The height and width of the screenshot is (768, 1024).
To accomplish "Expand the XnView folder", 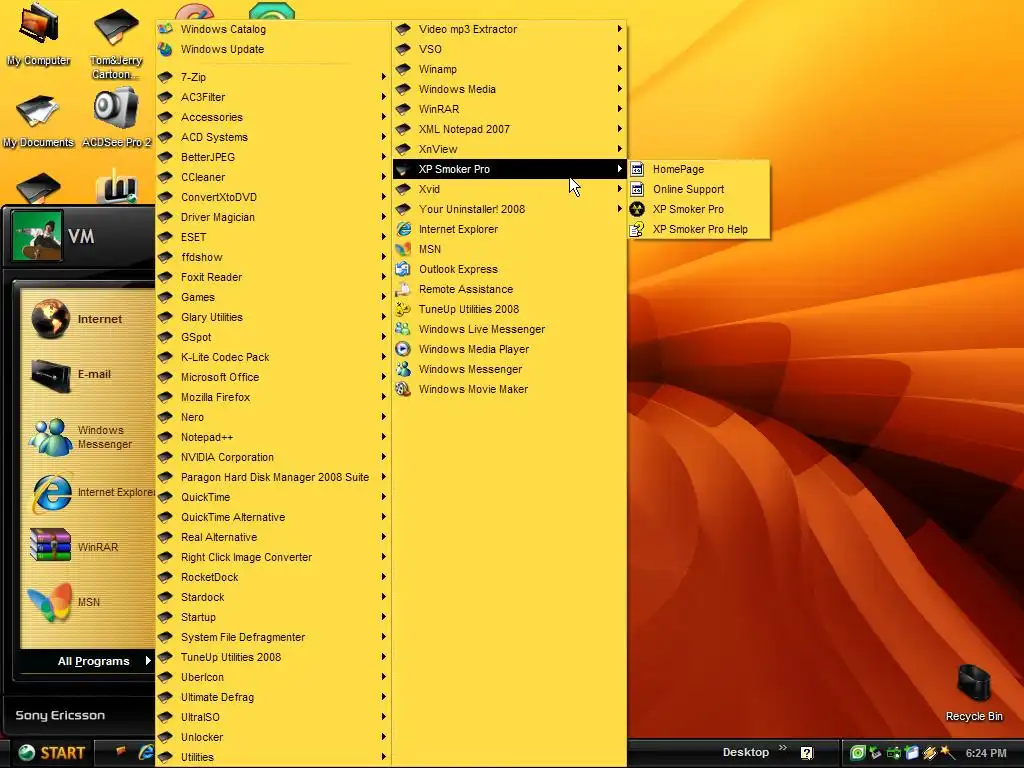I will pos(509,149).
